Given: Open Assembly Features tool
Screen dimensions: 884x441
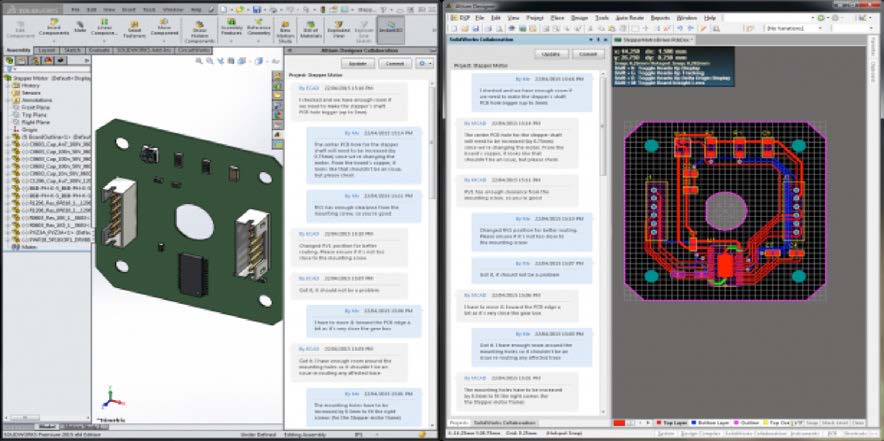Looking at the screenshot, I should (231, 29).
